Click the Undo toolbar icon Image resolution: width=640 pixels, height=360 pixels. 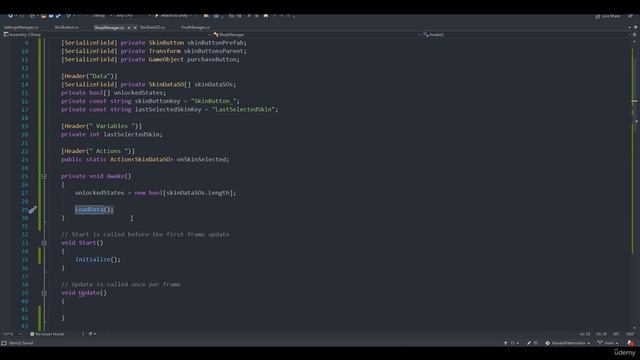(x=68, y=16)
